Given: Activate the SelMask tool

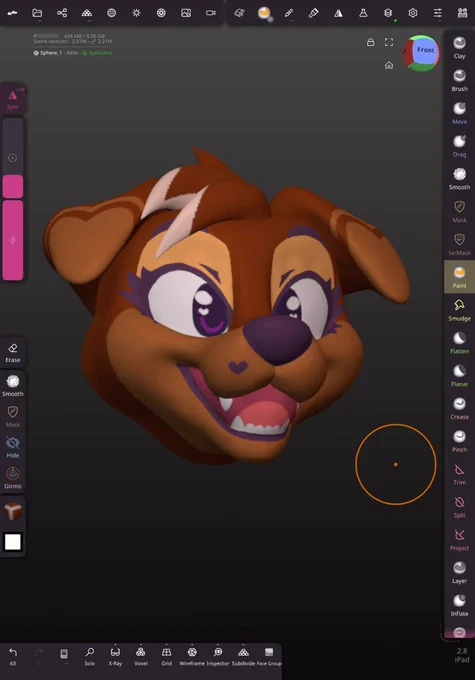Looking at the screenshot, I should tap(459, 244).
